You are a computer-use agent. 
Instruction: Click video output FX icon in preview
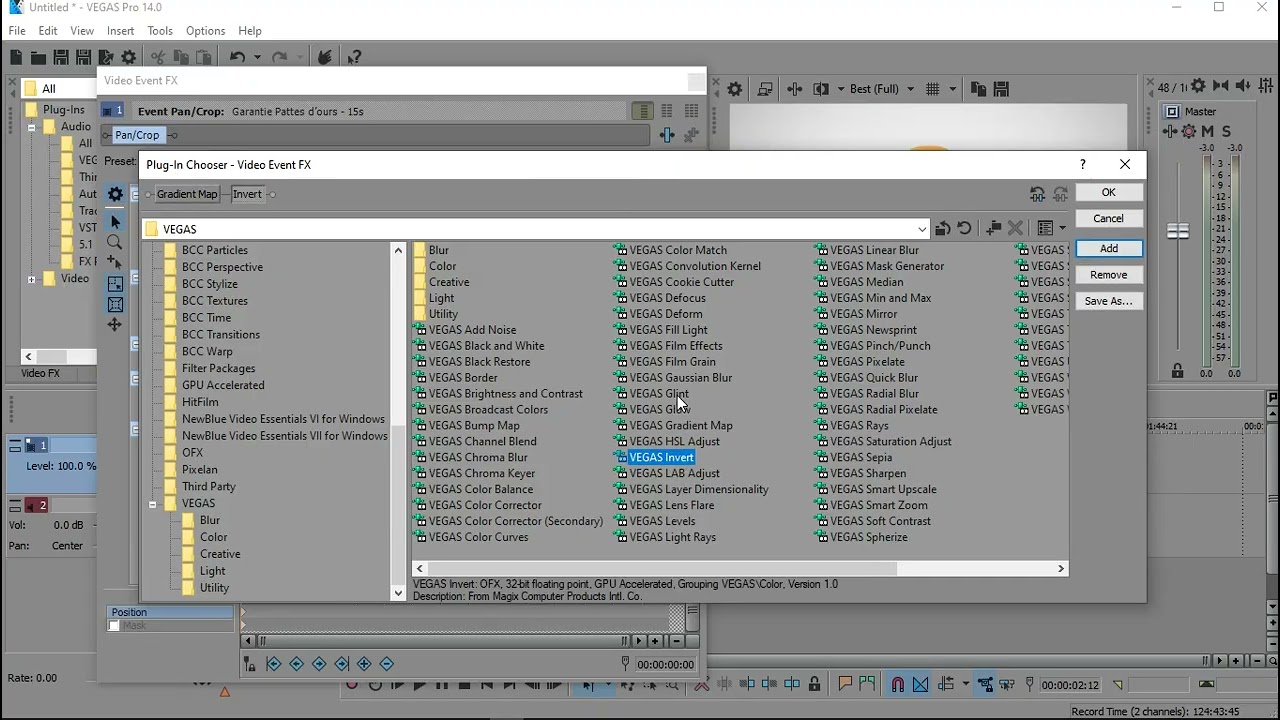[795, 89]
